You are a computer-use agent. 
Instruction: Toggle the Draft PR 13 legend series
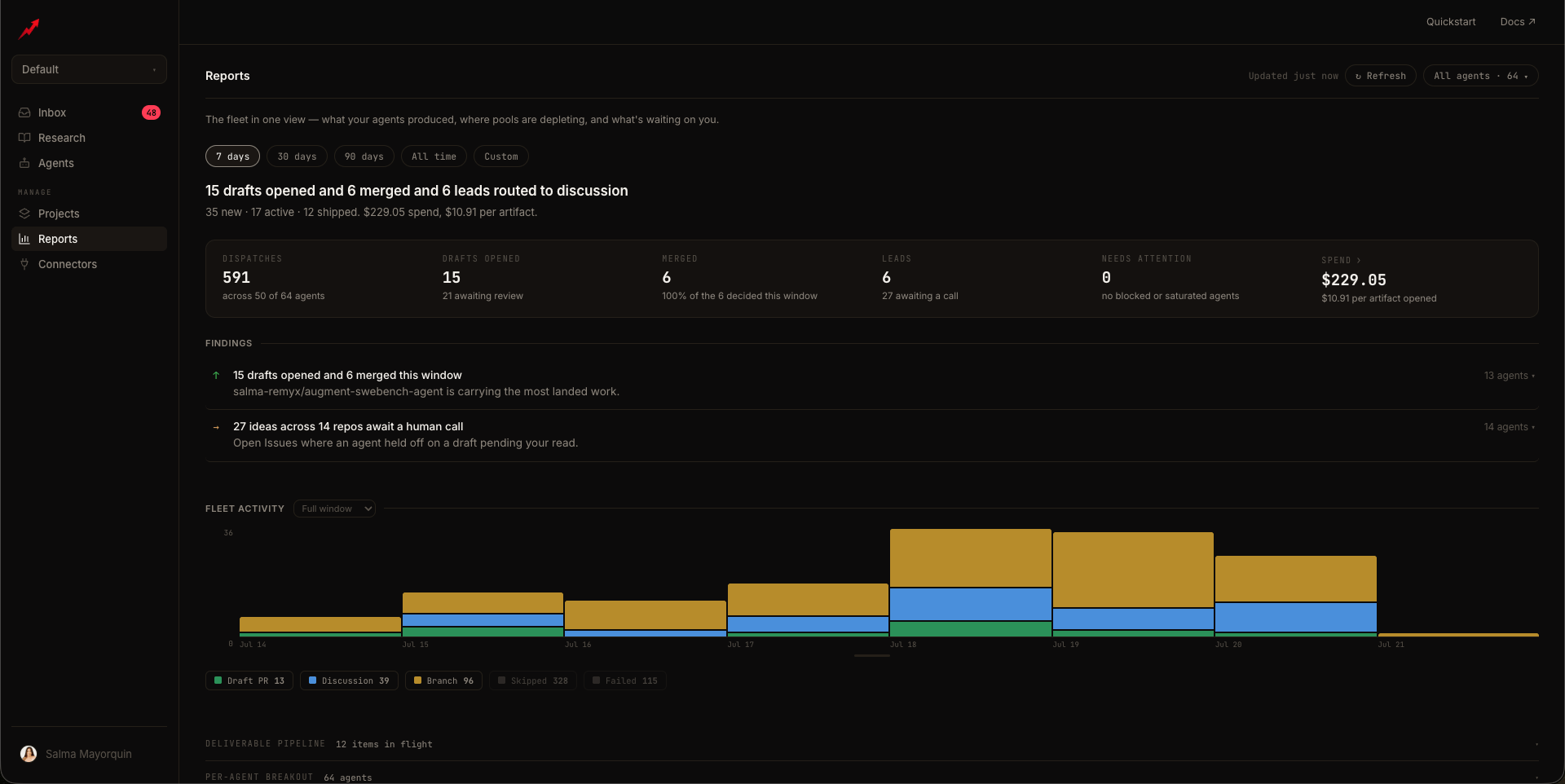(x=249, y=680)
